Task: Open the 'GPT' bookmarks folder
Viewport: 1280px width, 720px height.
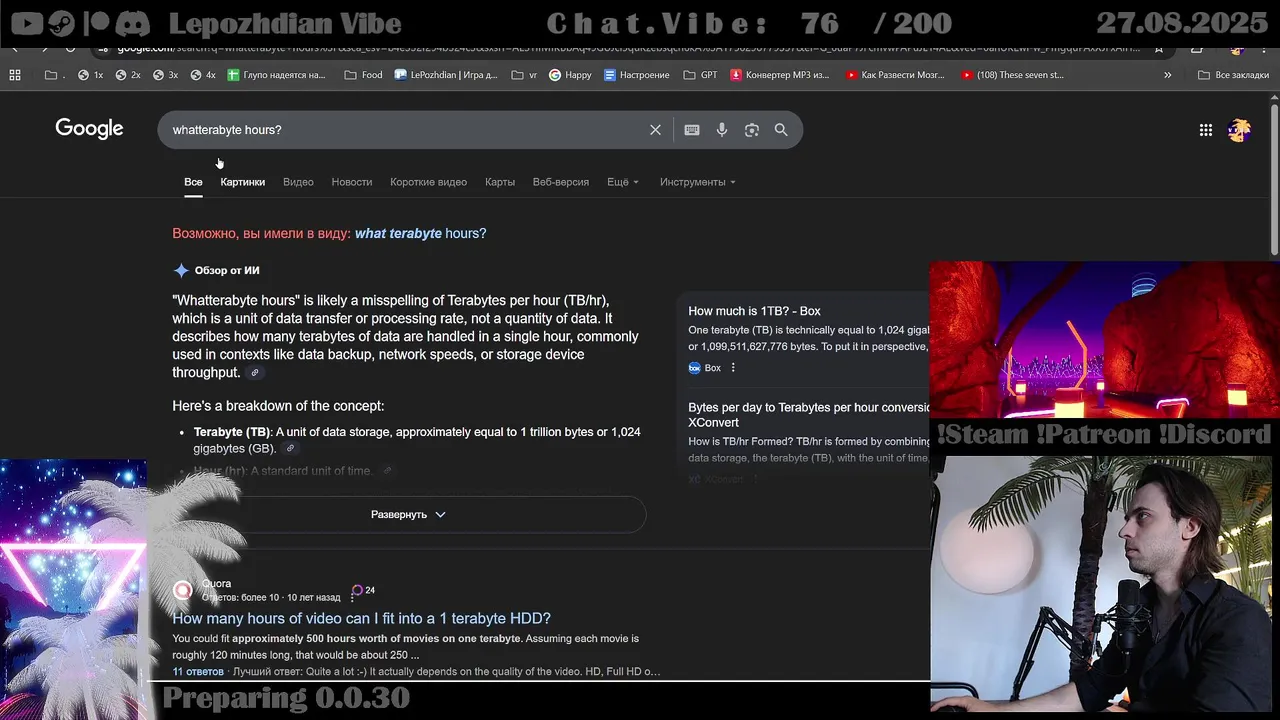Action: pyautogui.click(x=700, y=75)
